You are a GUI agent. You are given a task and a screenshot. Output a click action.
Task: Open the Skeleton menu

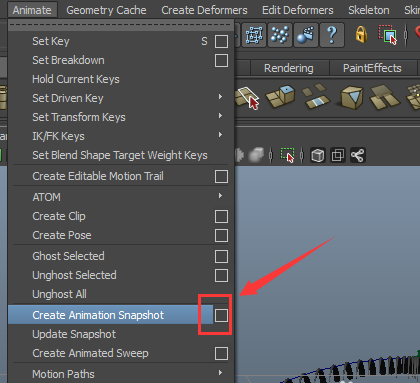point(369,10)
